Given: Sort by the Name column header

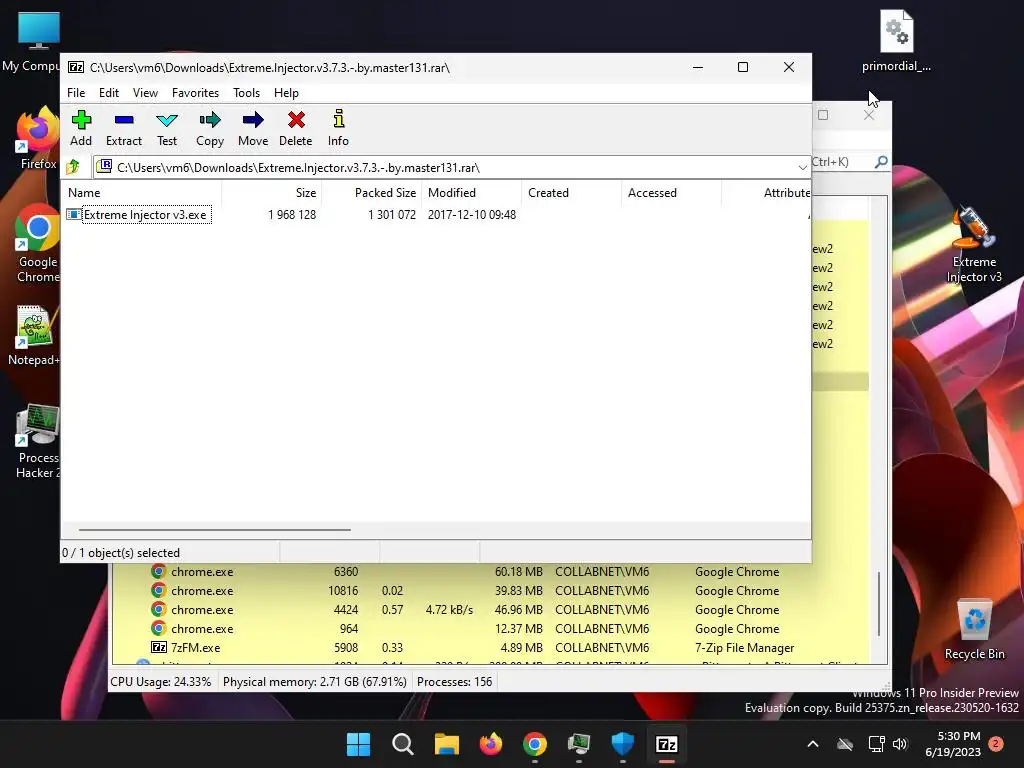Looking at the screenshot, I should [x=142, y=193].
